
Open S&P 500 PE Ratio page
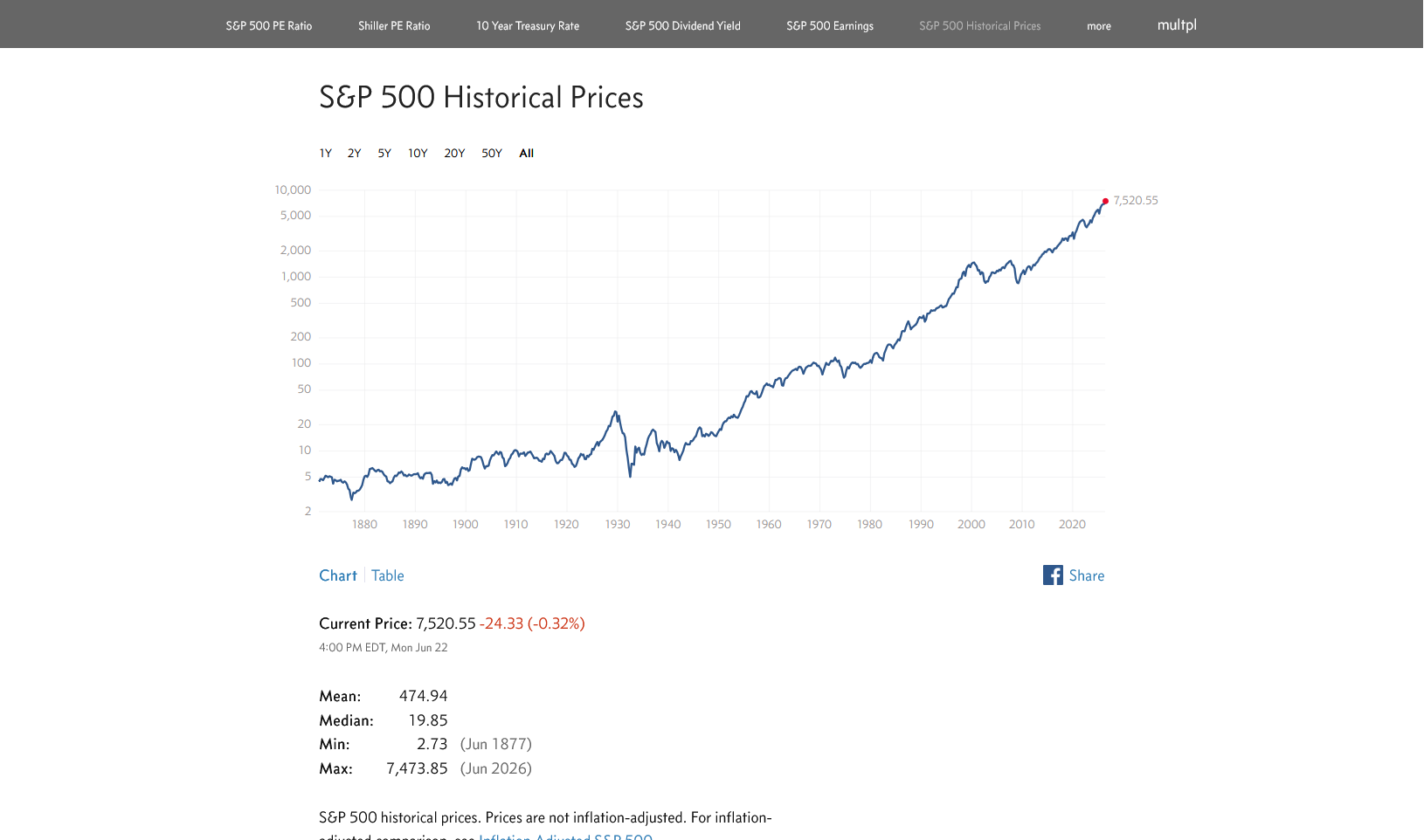269,26
